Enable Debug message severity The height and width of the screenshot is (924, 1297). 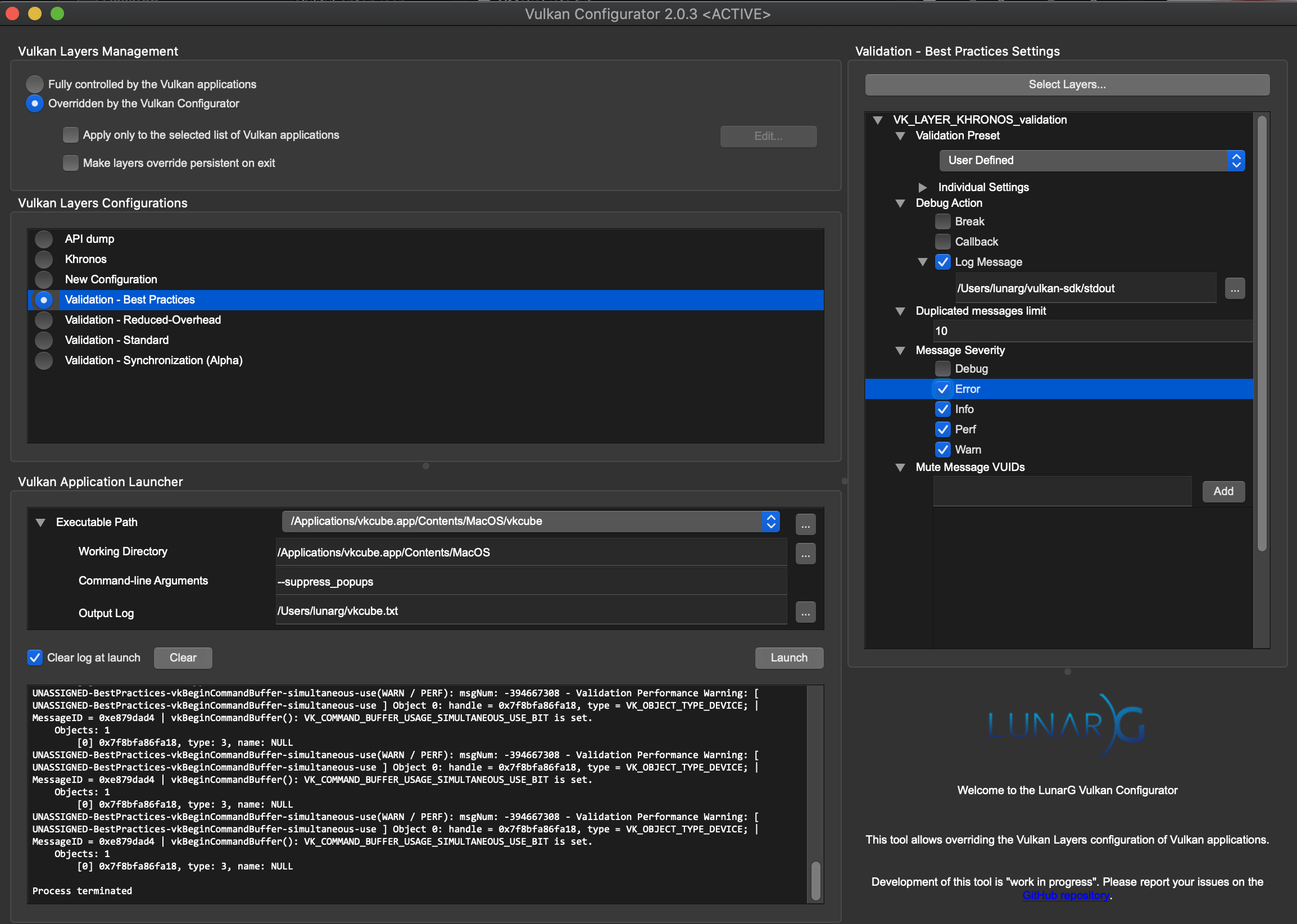pyautogui.click(x=942, y=369)
